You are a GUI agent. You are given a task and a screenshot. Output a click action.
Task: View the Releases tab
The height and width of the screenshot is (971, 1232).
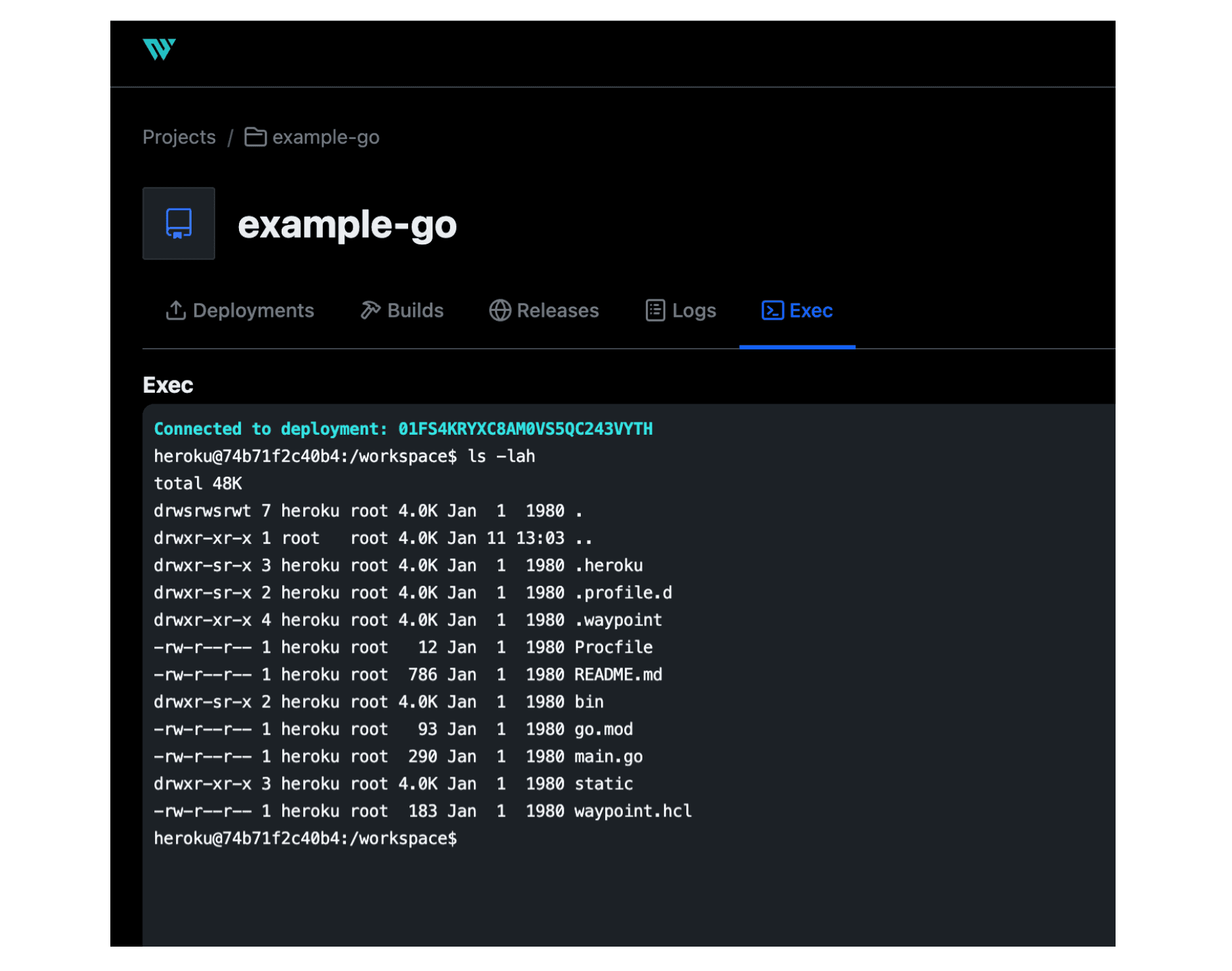(x=558, y=310)
